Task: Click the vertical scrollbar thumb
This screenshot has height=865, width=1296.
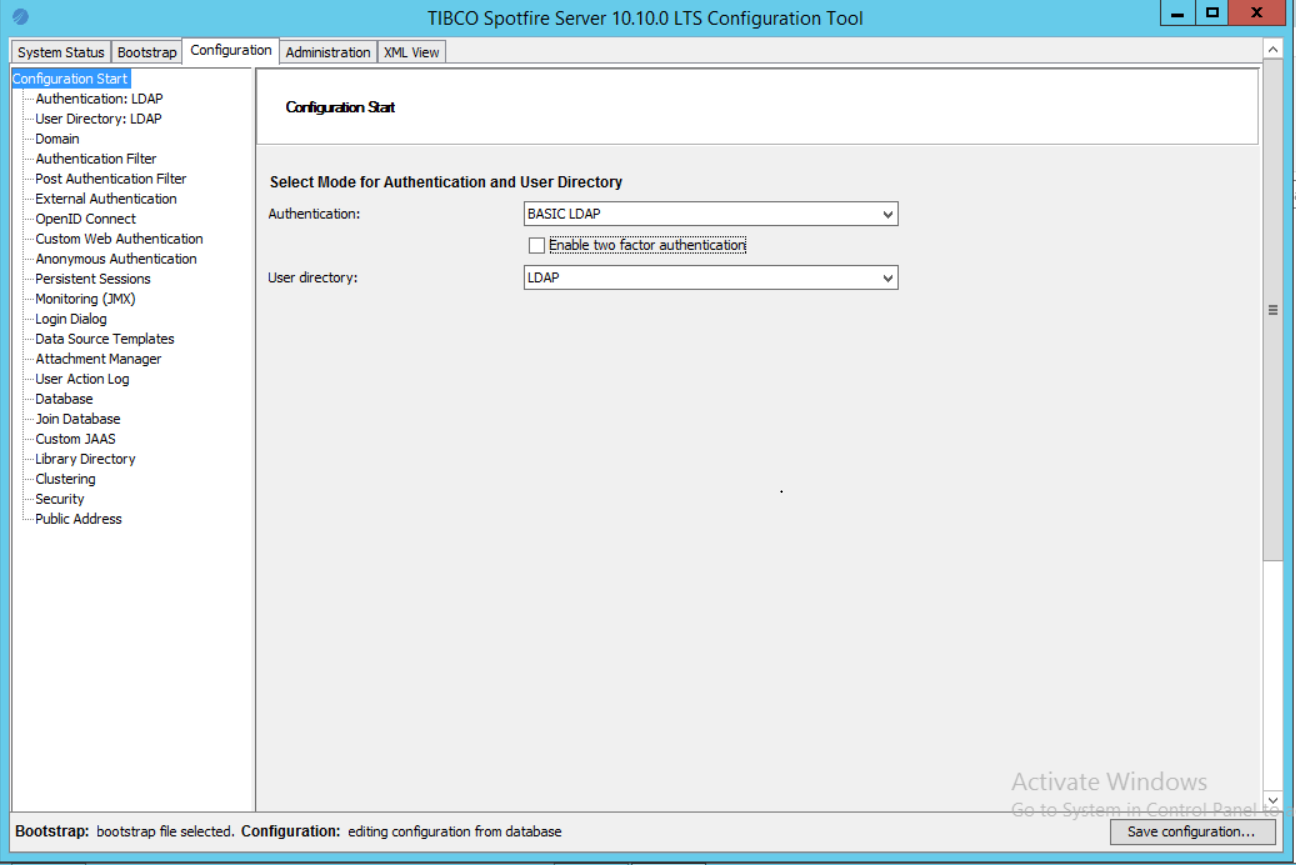Action: [x=1273, y=310]
